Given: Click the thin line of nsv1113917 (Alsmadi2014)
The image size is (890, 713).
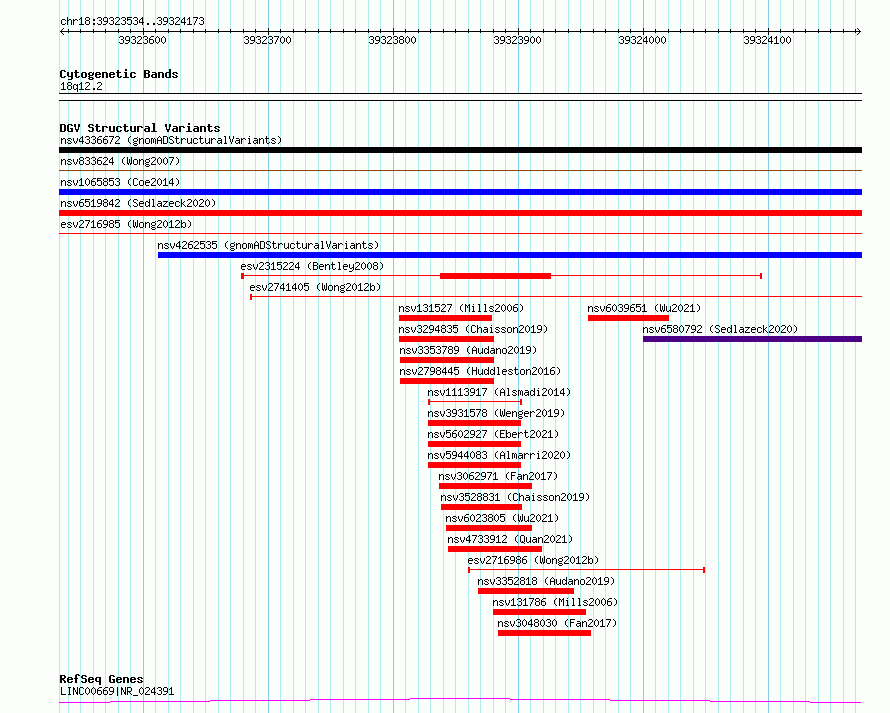Looking at the screenshot, I should point(475,402).
